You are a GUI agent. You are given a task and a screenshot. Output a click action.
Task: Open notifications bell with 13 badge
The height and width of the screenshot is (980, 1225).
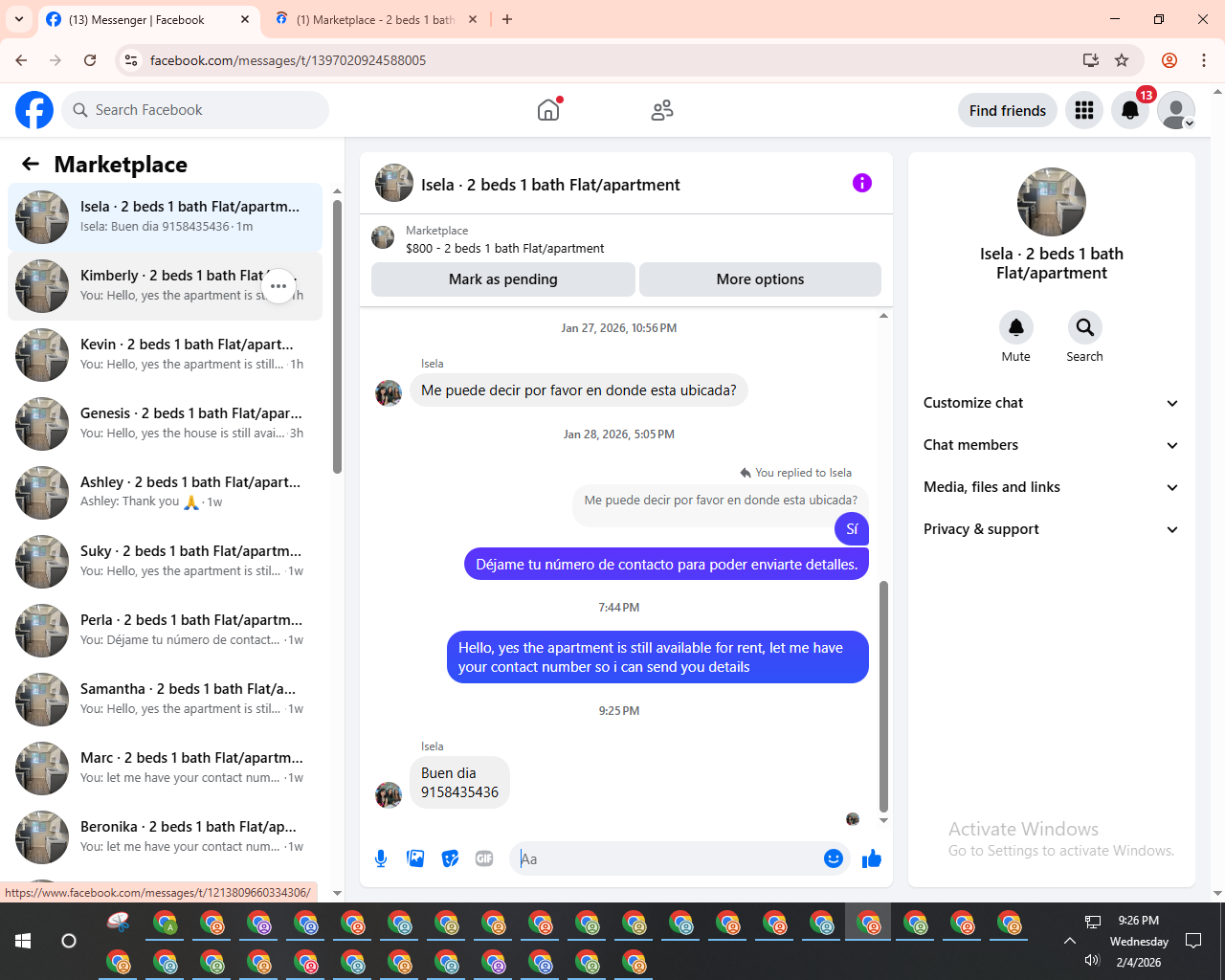point(1130,110)
